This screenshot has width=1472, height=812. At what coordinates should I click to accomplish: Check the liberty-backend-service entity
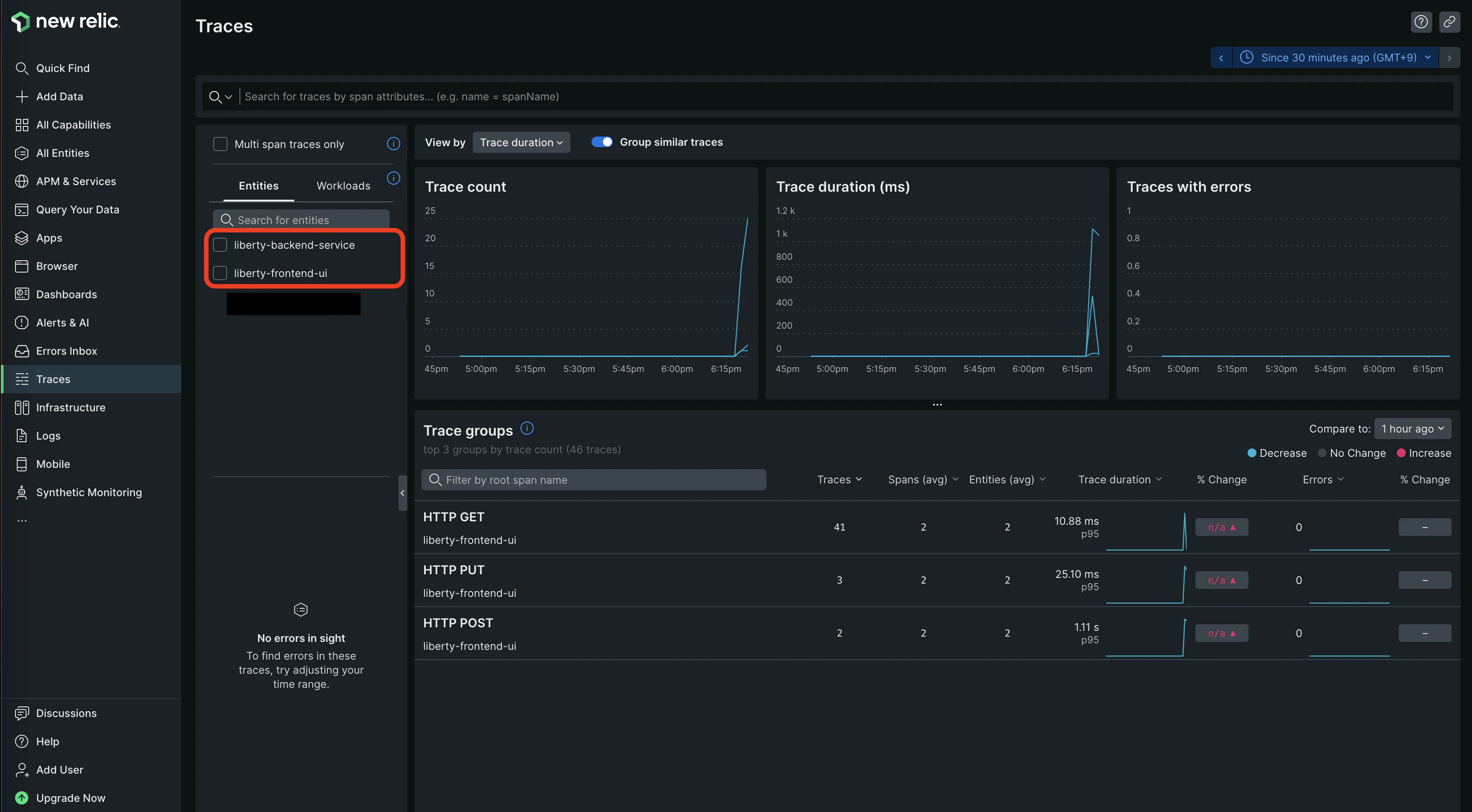(220, 245)
